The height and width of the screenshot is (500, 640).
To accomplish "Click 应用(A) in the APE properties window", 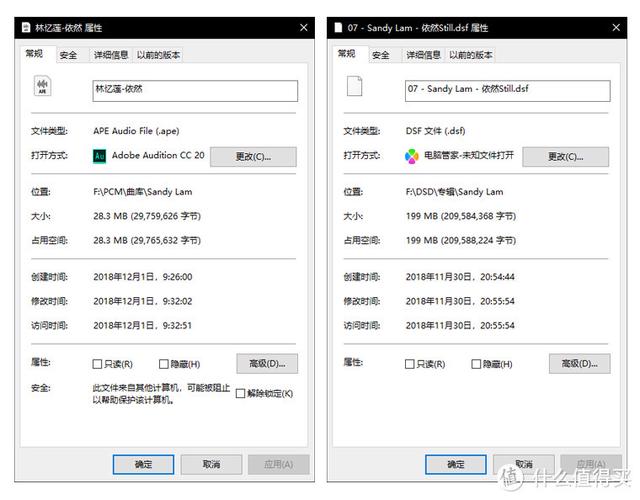I will coord(279,464).
